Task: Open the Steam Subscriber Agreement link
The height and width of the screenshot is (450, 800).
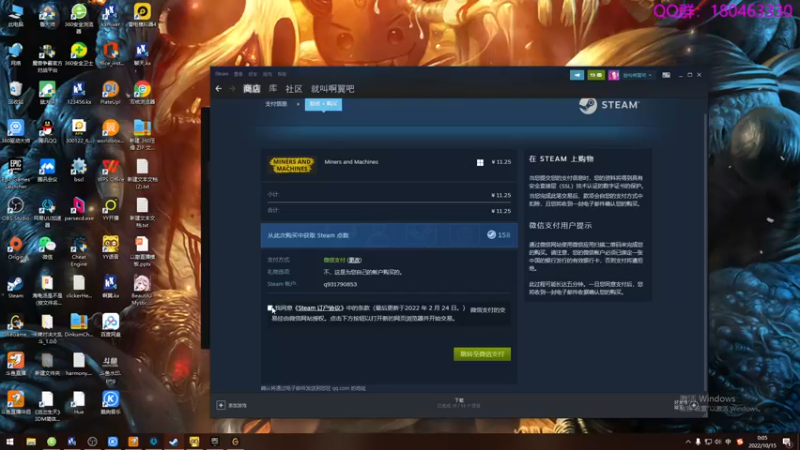Action: (x=320, y=308)
